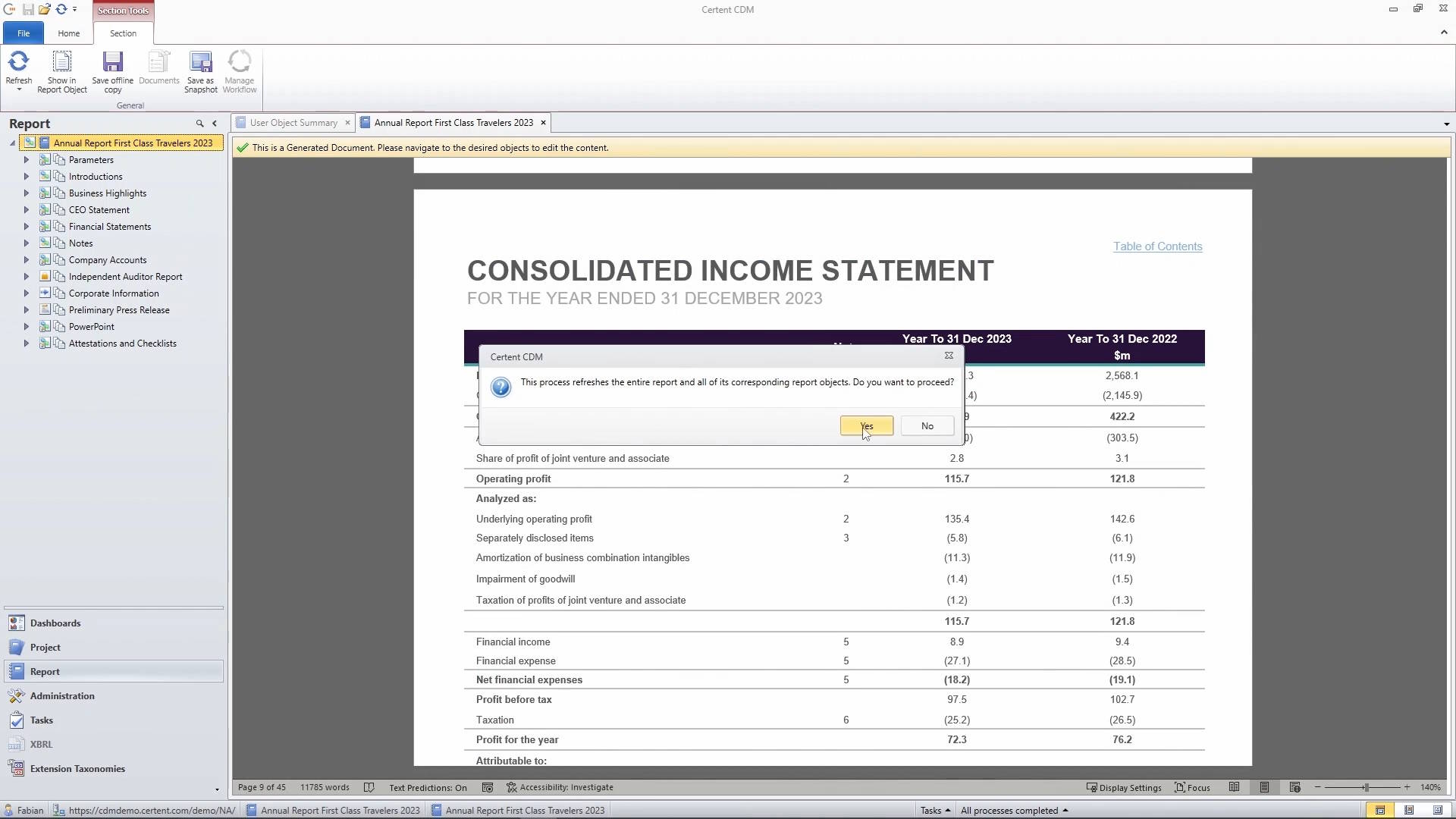Viewport: 1456px width, 819px height.
Task: Click Save as Snapshot icon
Action: [x=200, y=62]
